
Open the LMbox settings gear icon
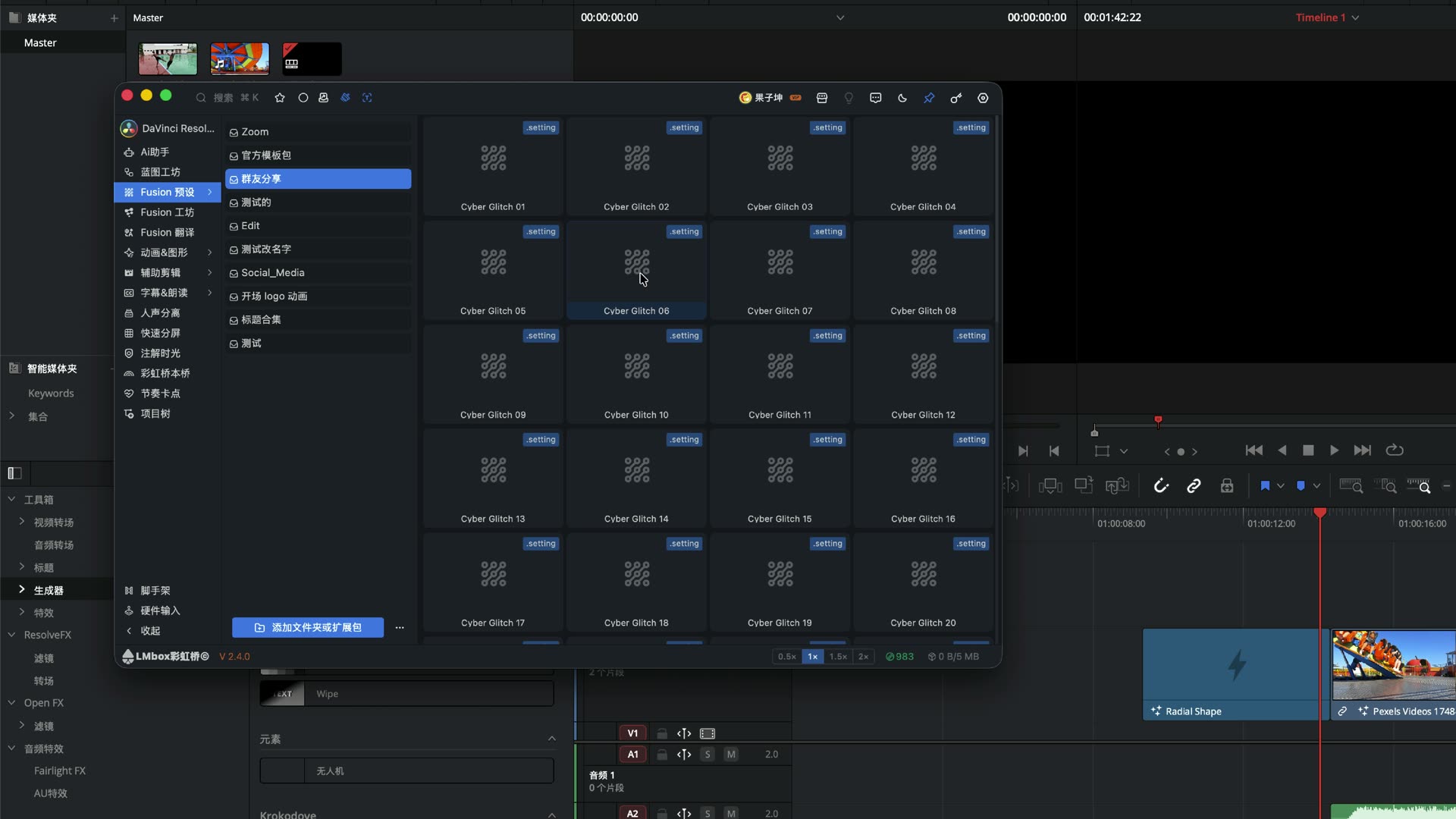(983, 98)
